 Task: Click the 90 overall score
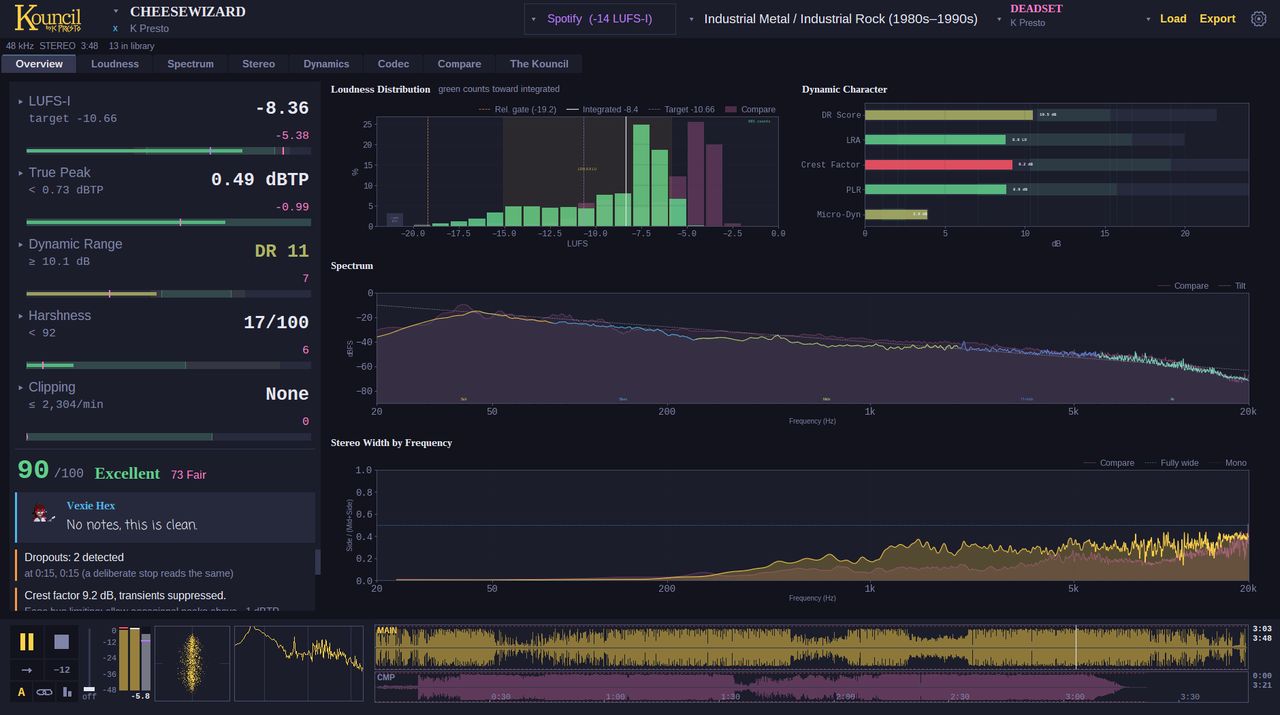[x=33, y=471]
